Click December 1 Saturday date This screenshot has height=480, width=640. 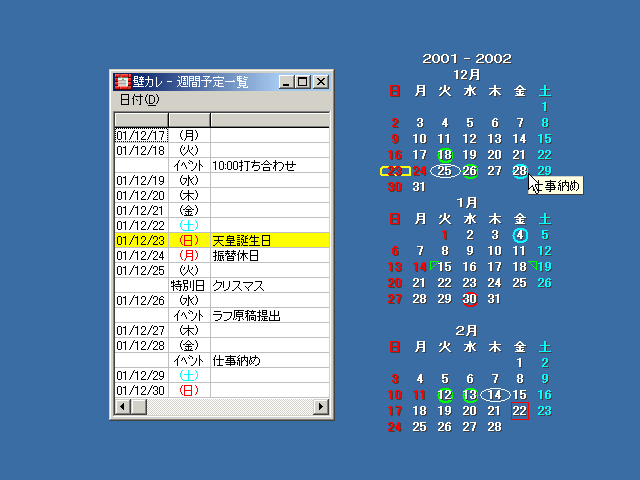click(x=544, y=107)
